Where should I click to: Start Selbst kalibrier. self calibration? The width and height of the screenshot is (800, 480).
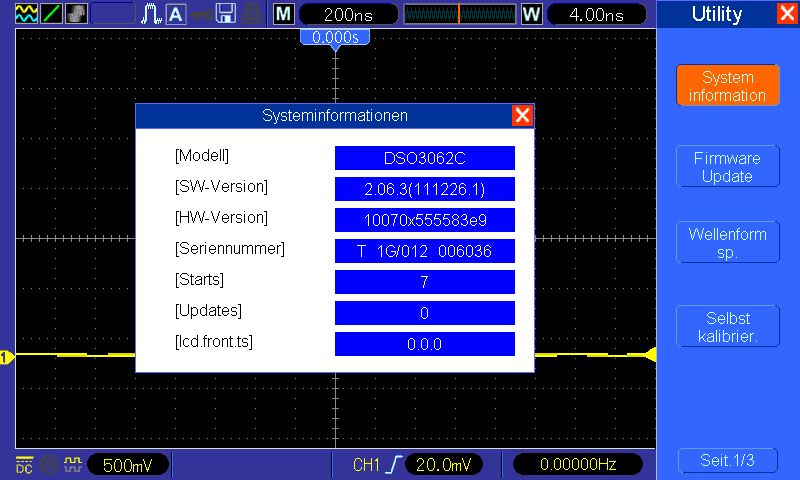click(728, 326)
